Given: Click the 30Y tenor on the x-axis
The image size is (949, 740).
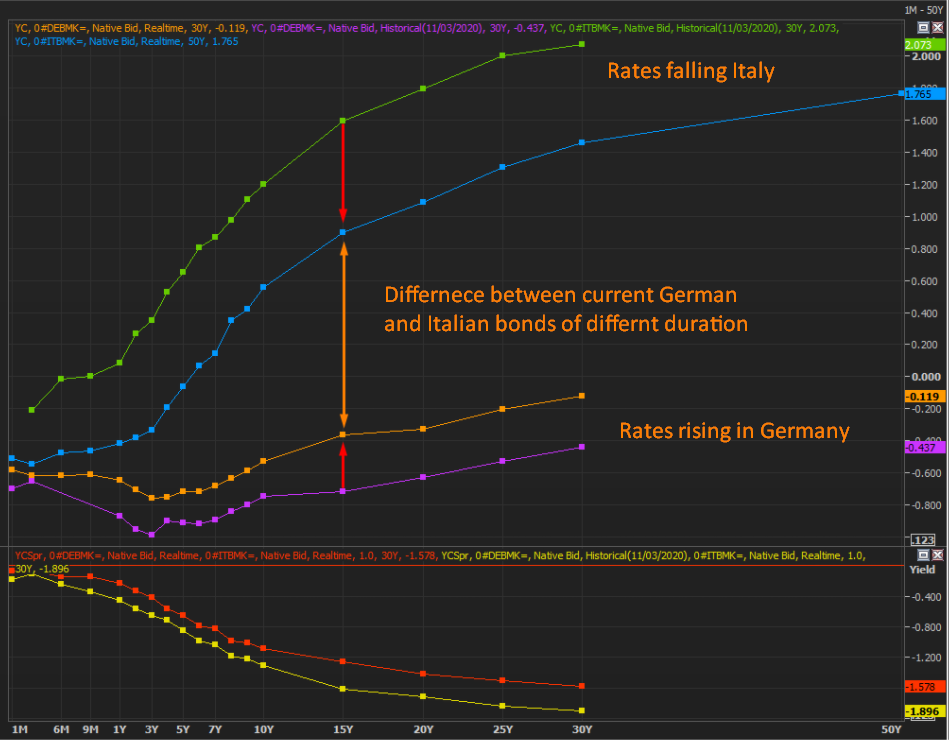Looking at the screenshot, I should 582,729.
